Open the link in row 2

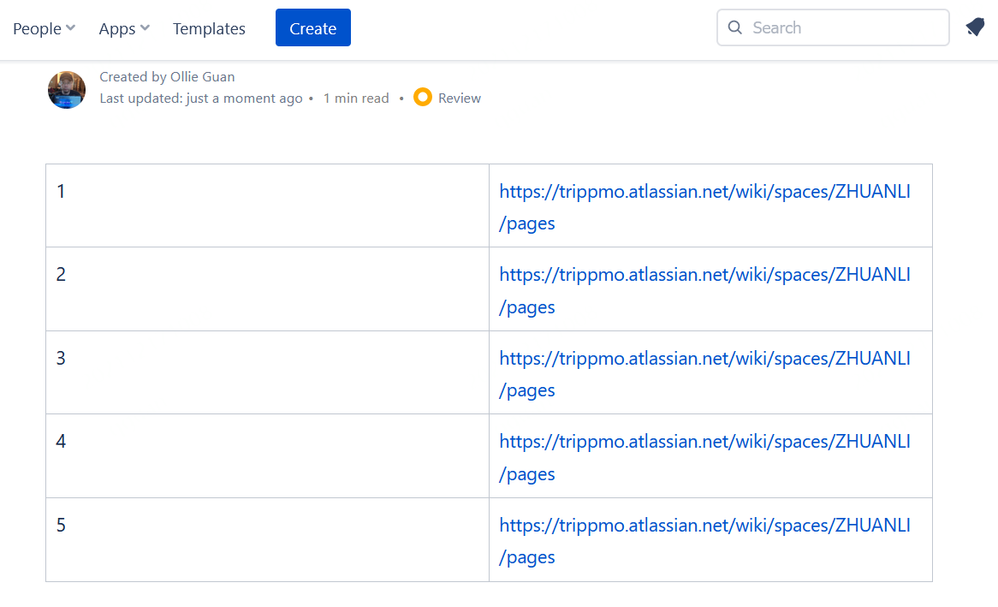[705, 290]
